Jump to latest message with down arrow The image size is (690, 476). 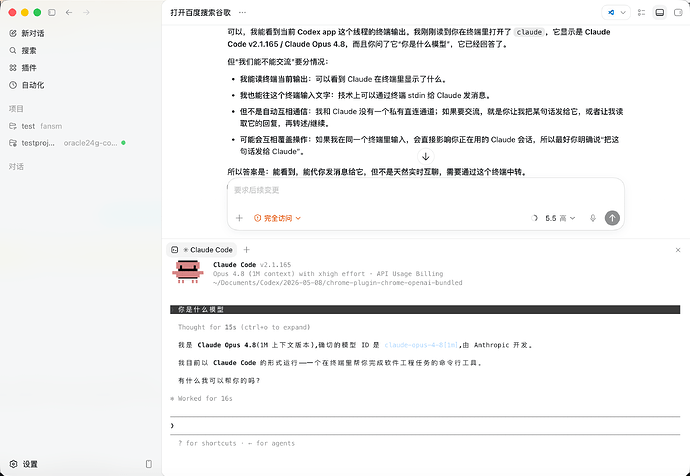[x=426, y=157]
